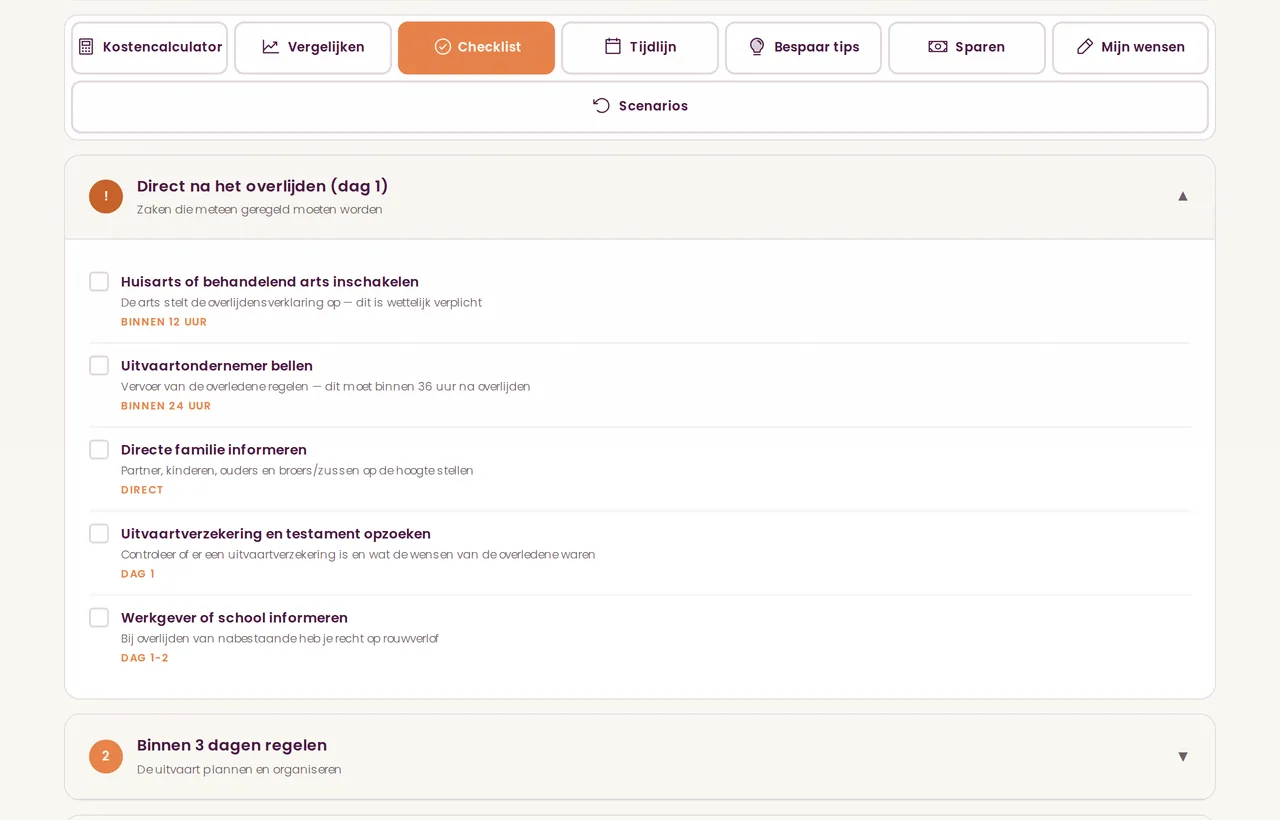Open the Scenarios tab
The width and height of the screenshot is (1280, 820).
[x=640, y=107]
